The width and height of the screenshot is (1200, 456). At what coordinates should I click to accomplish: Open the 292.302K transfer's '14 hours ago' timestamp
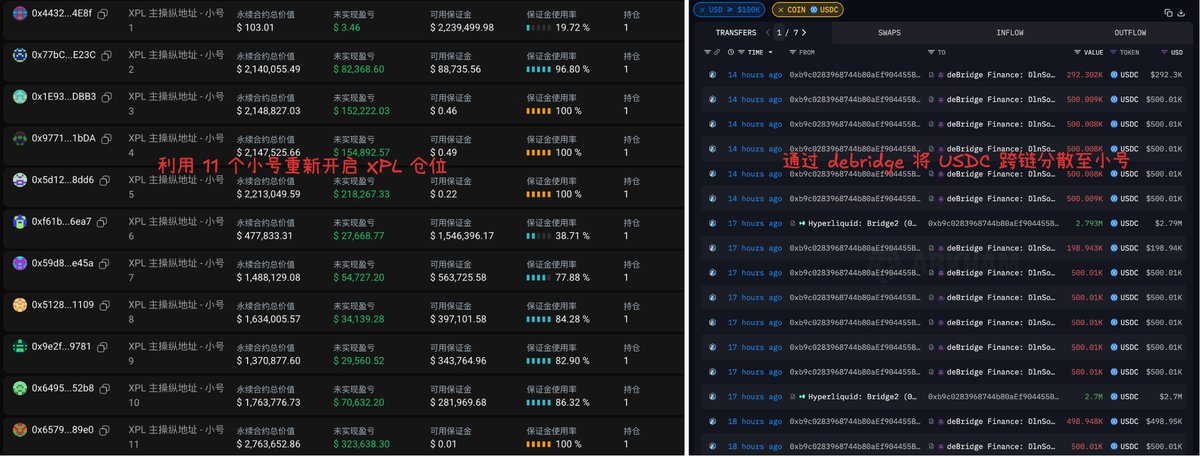(755, 75)
